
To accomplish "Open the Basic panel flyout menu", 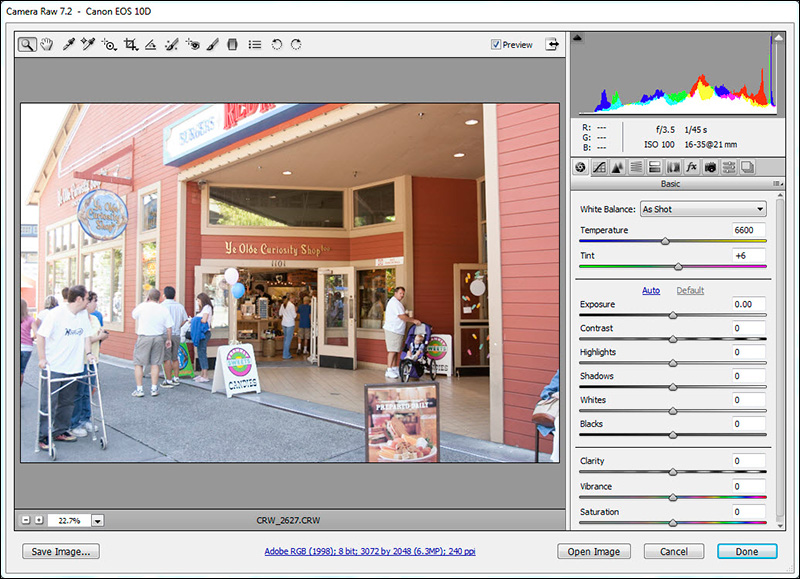I will (778, 184).
